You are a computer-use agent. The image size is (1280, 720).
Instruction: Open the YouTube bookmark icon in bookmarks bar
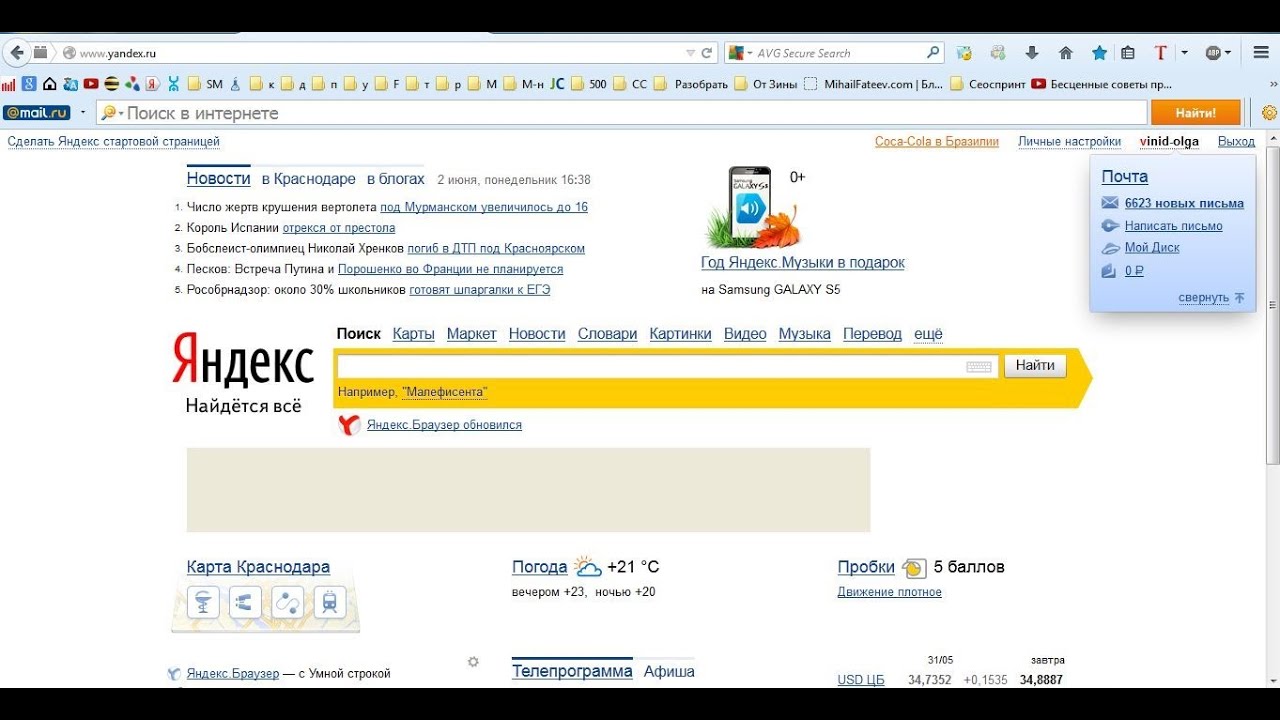[91, 84]
